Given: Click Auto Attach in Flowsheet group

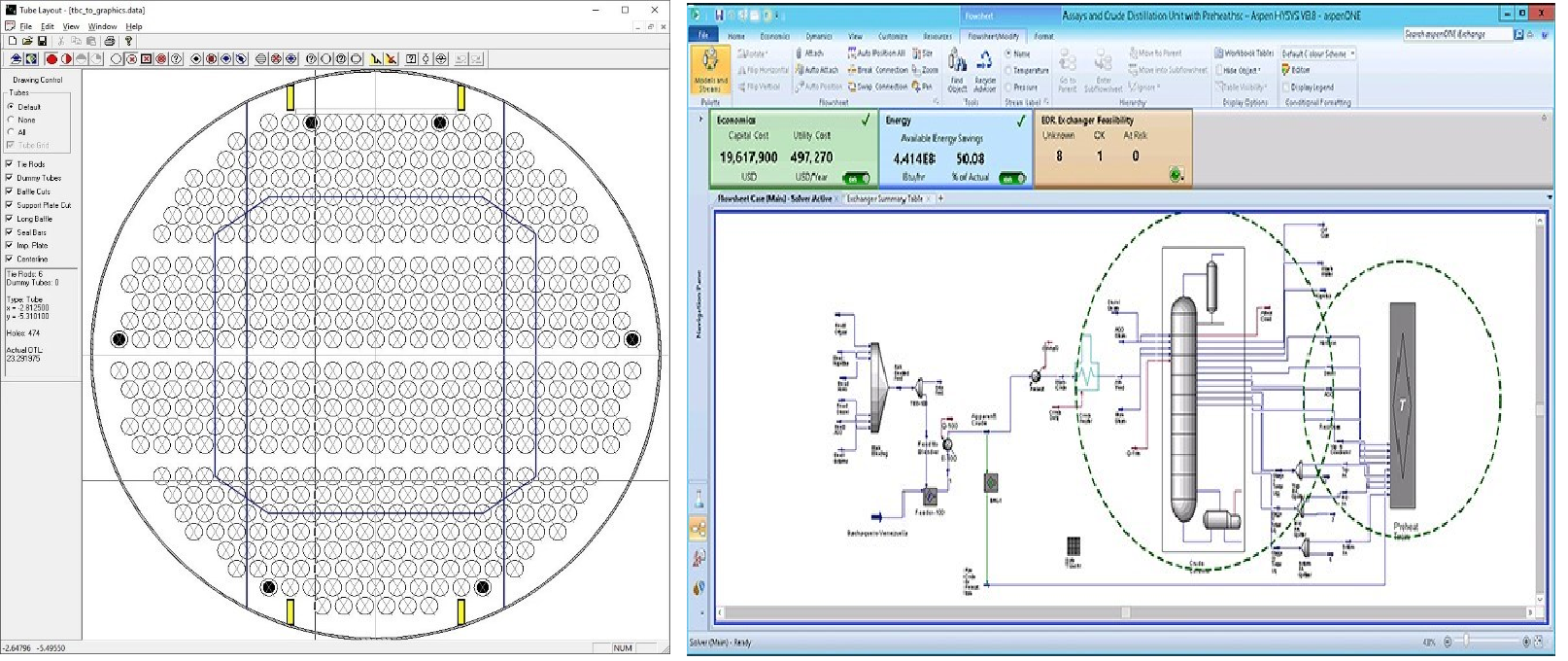Looking at the screenshot, I should pos(816,70).
